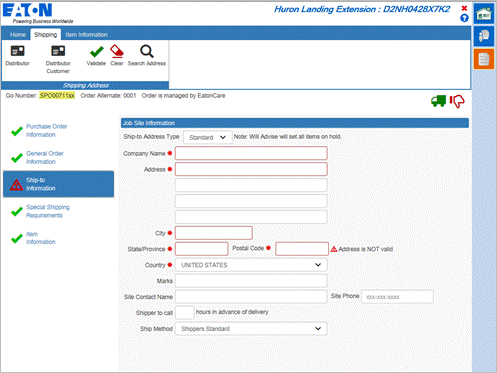Click the 'Address is NOT valid' message

(366, 249)
